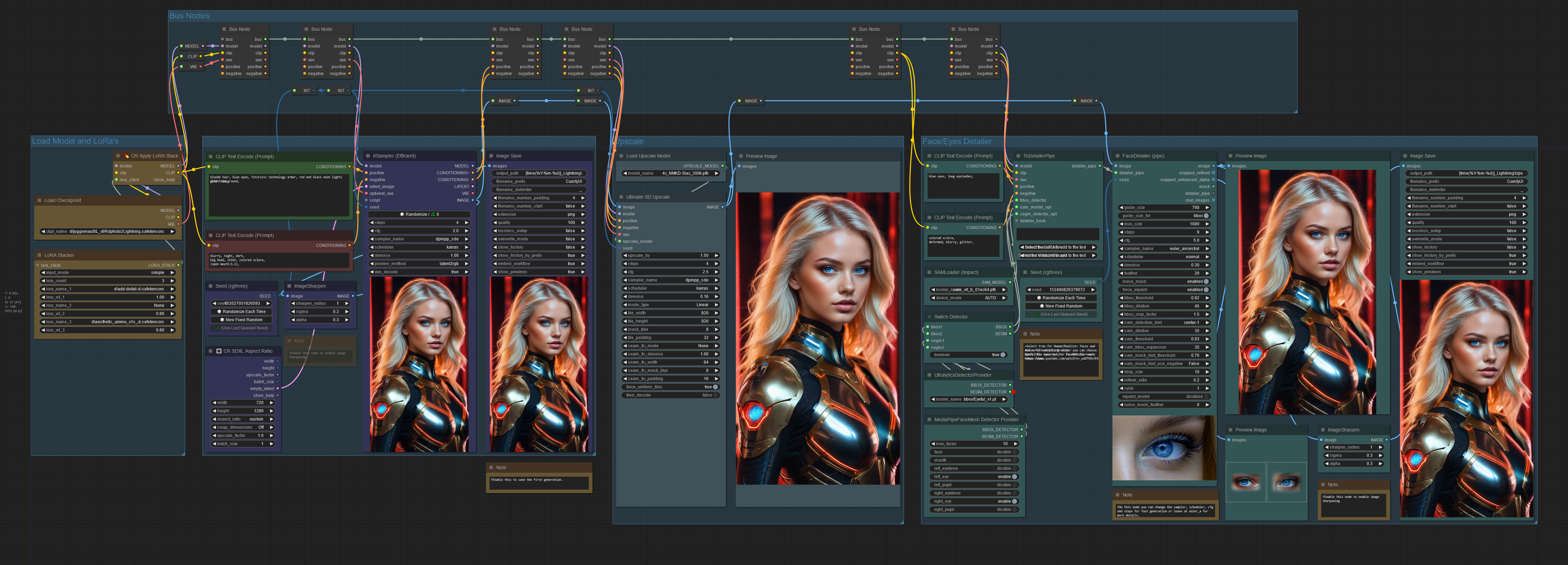Click the CR SDXL Aspect Ratio square icon
This screenshot has height=565, width=1568.
pos(218,351)
